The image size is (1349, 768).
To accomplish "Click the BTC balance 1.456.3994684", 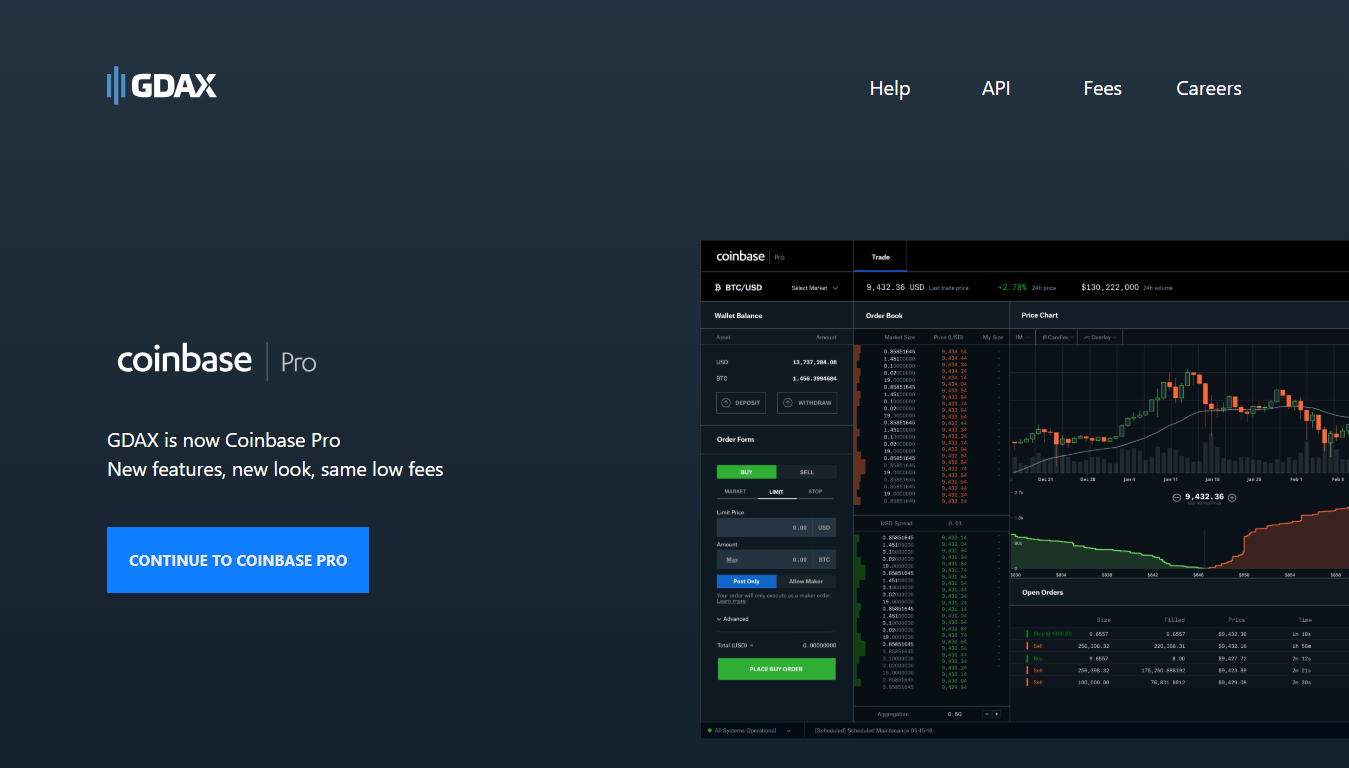I will pos(814,378).
